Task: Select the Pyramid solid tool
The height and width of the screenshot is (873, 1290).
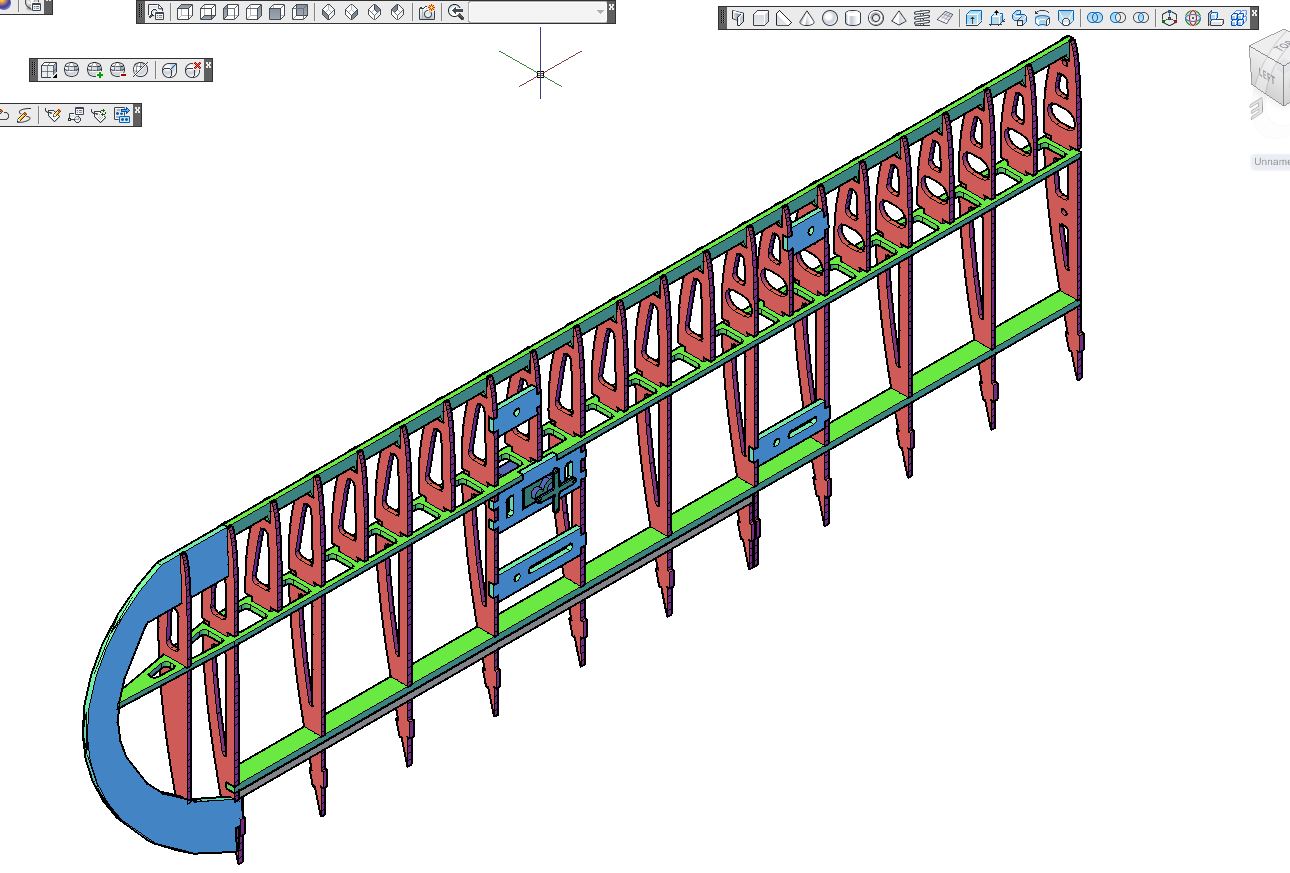Action: [x=898, y=18]
